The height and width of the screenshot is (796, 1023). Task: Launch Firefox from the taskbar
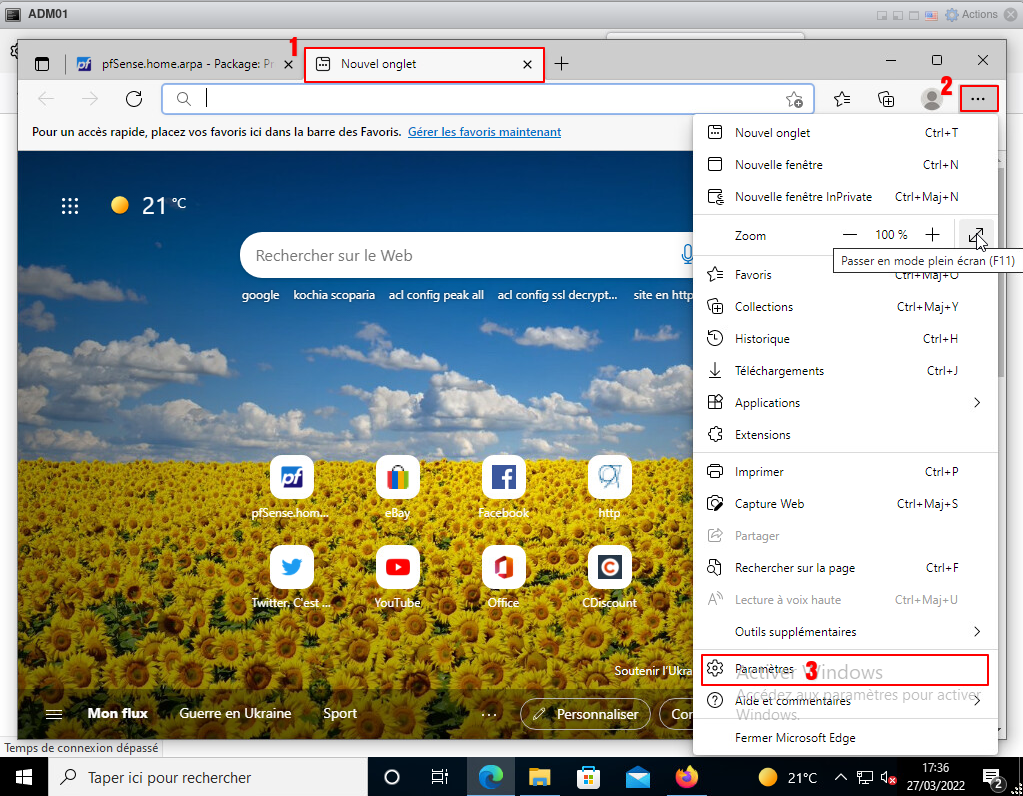(x=686, y=777)
